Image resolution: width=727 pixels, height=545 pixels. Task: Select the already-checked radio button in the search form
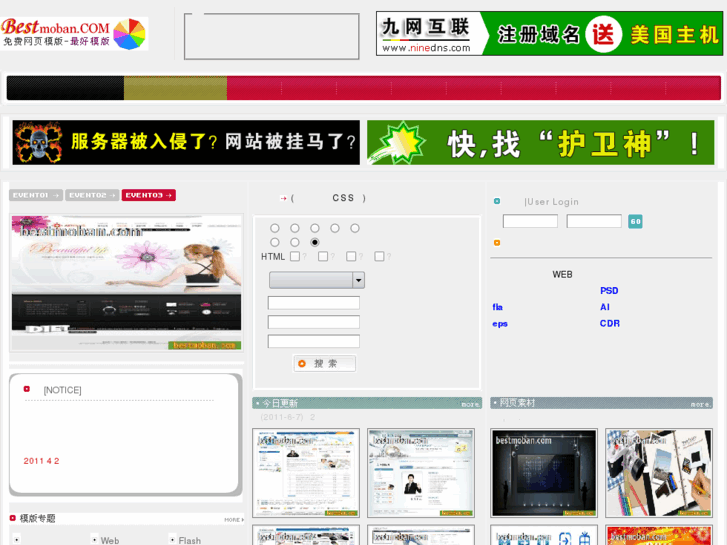pyautogui.click(x=315, y=242)
